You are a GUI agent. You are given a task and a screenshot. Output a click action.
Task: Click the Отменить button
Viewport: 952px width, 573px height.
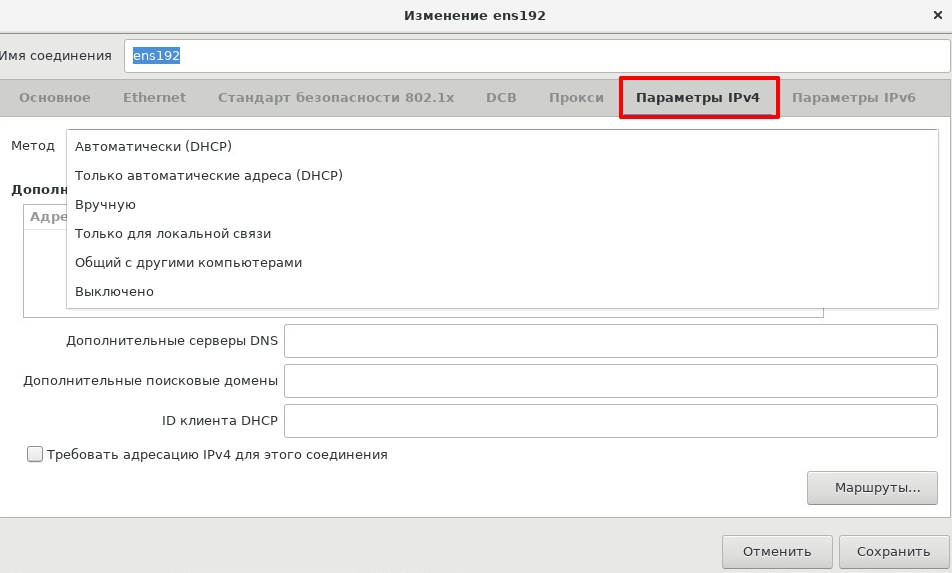(x=777, y=552)
